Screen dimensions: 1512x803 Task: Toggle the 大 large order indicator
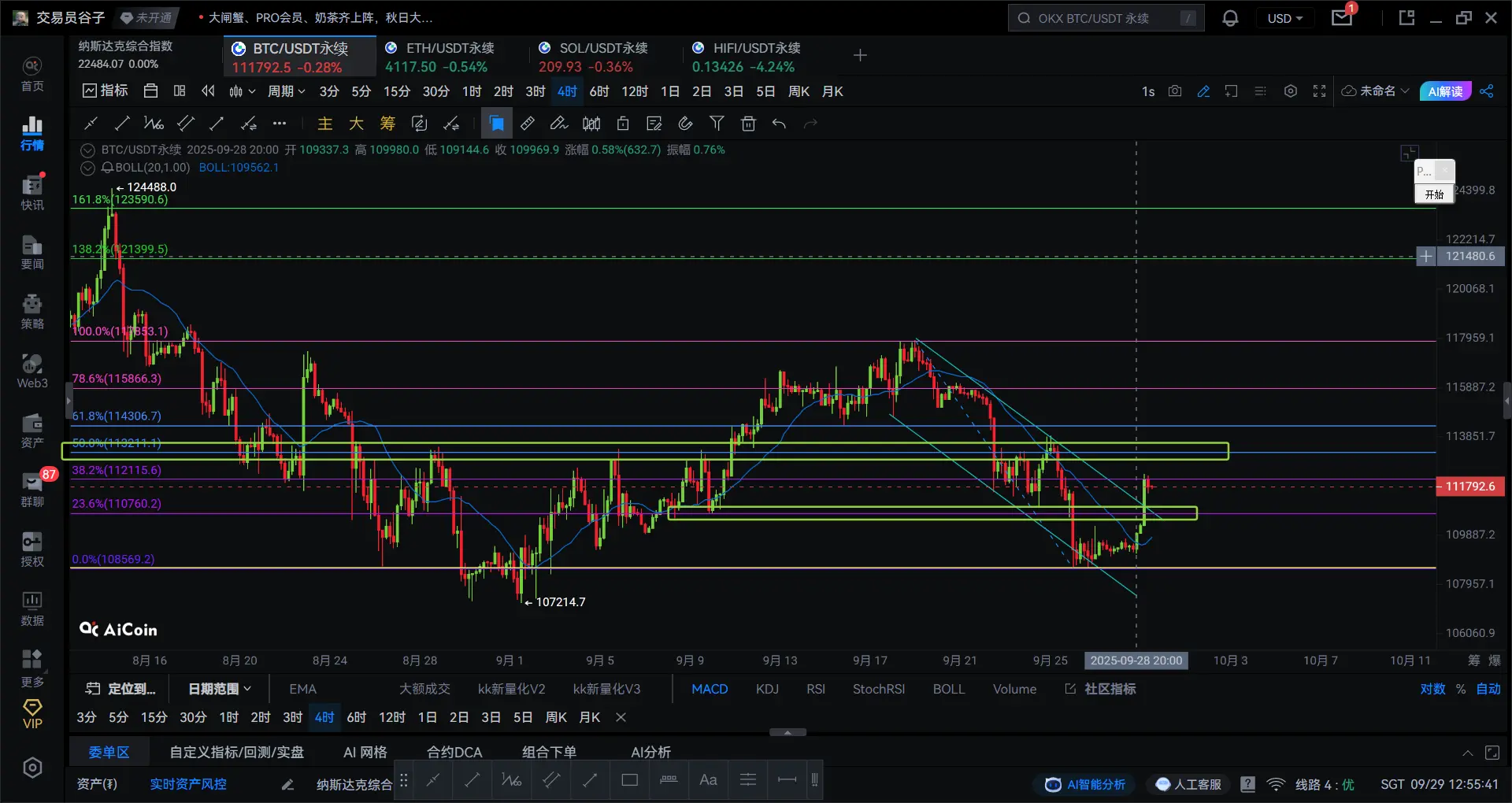pos(356,124)
